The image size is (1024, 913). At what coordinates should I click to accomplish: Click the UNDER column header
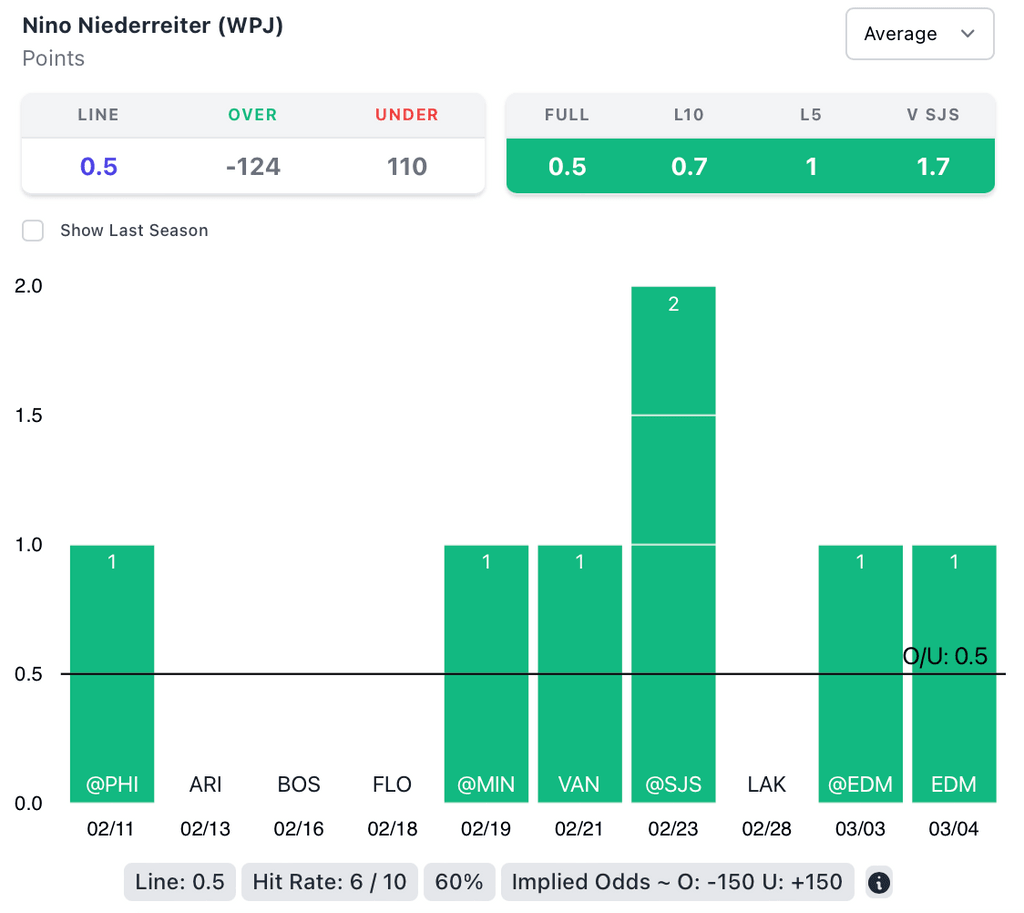coord(407,115)
